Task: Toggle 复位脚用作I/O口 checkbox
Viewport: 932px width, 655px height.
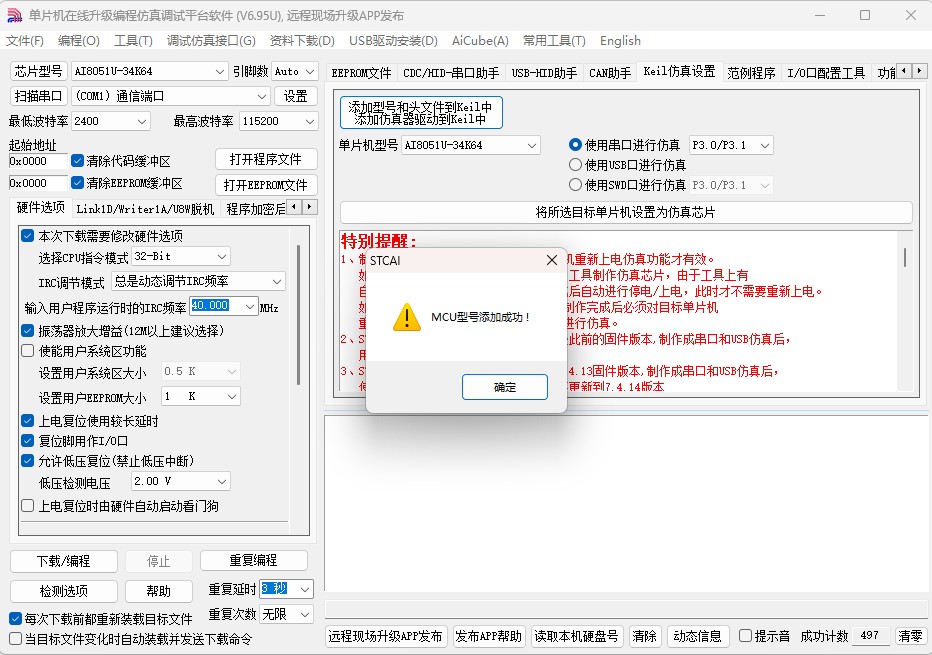Action: 27,441
